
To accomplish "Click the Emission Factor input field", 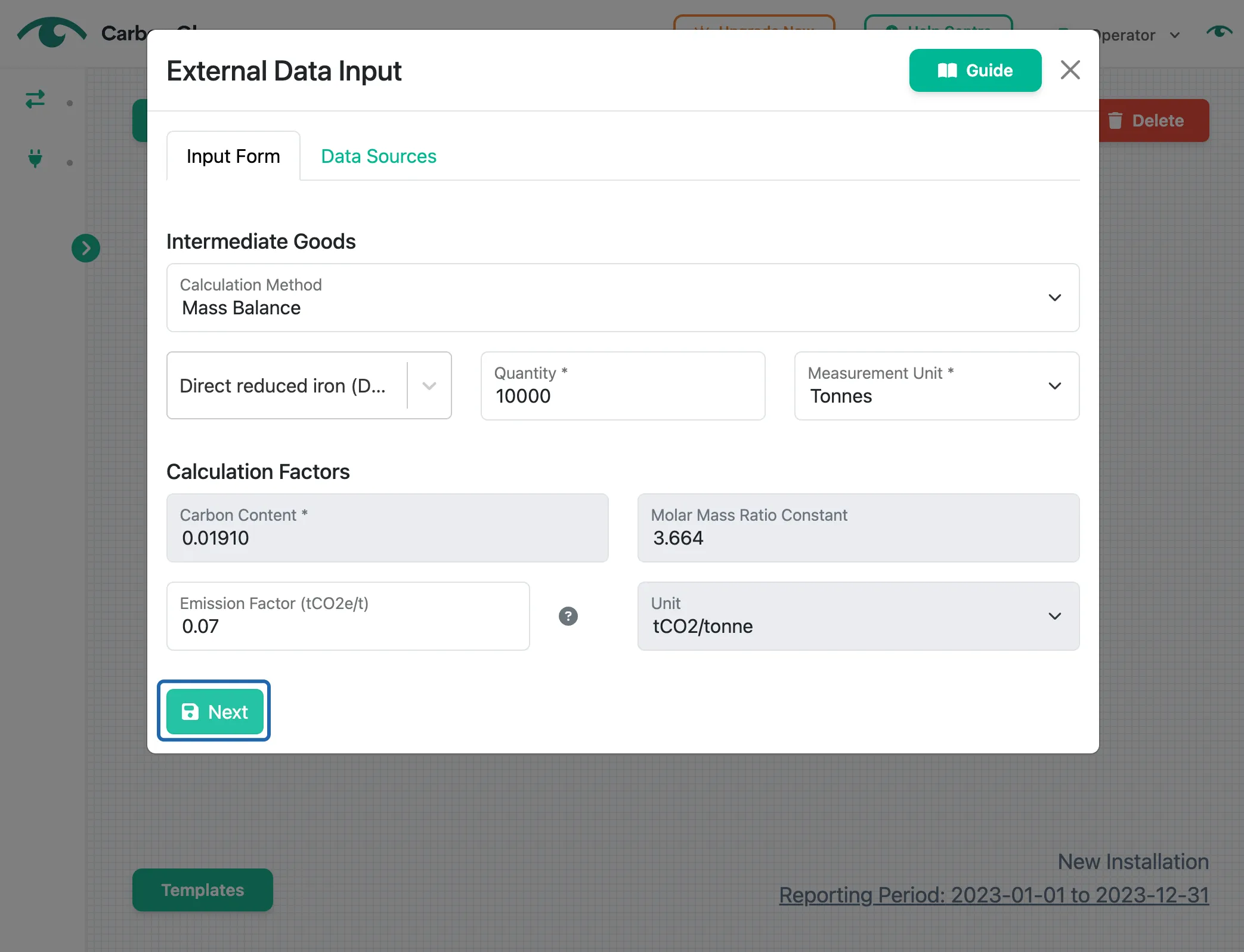I will coord(348,616).
